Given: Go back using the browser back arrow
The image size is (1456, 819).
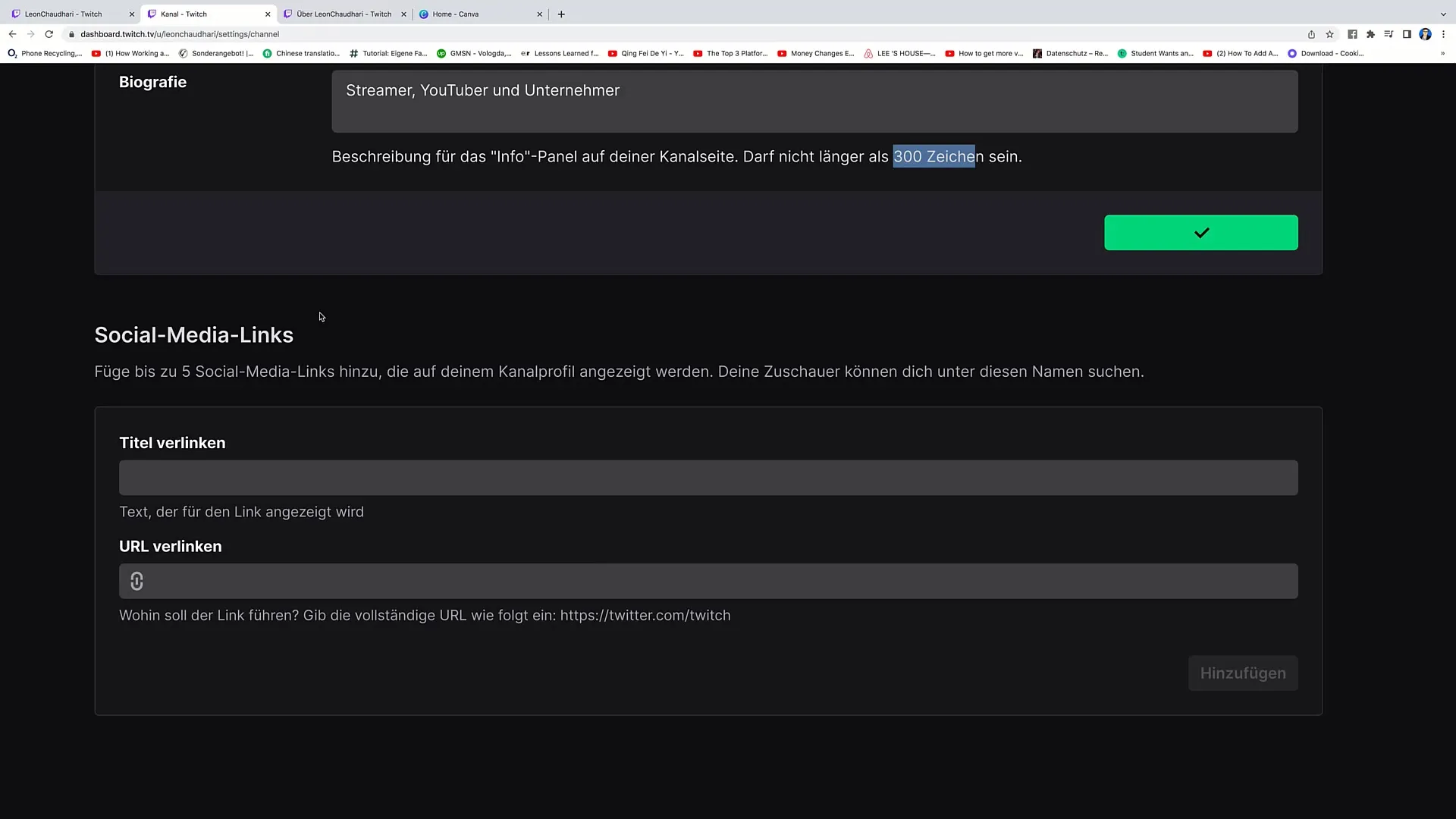Looking at the screenshot, I should pos(12,34).
